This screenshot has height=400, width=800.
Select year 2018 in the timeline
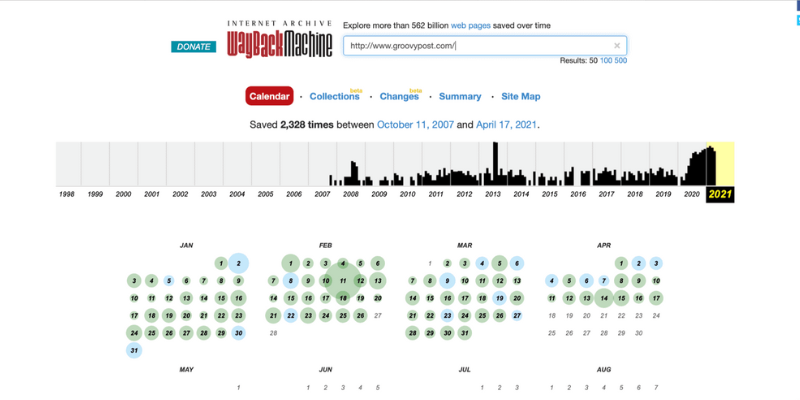635,194
